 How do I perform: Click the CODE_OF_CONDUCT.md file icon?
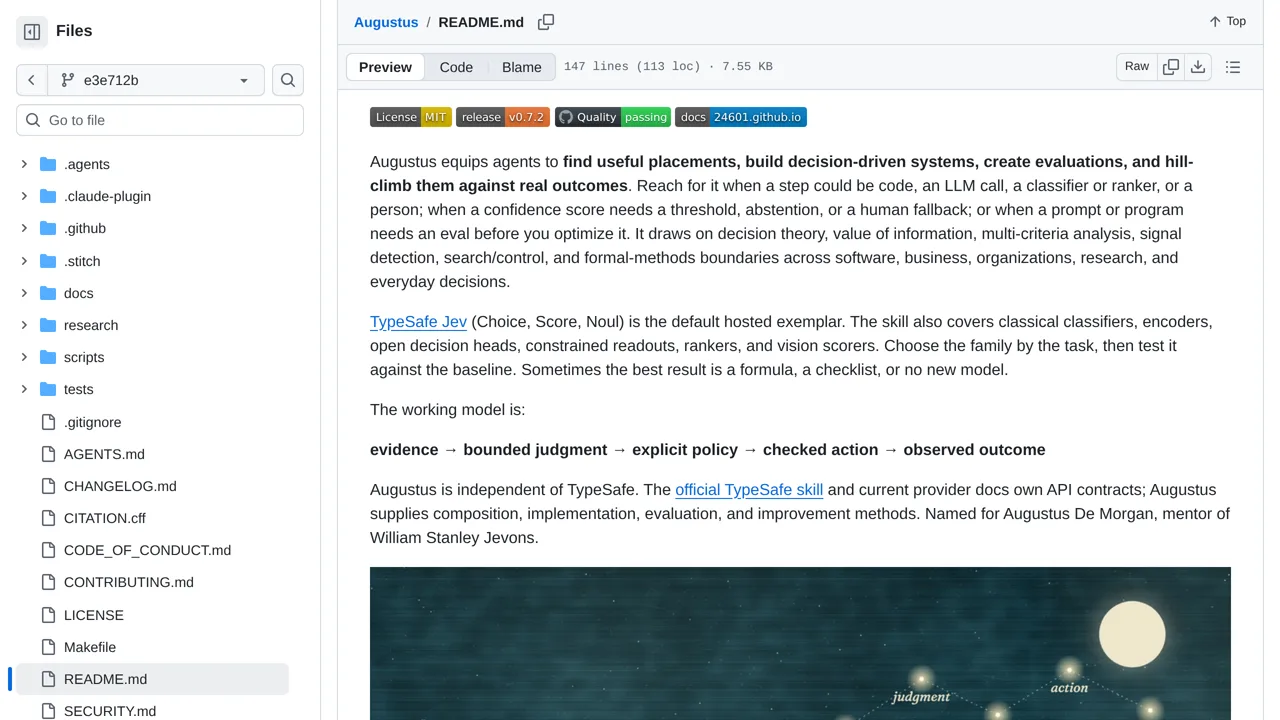point(48,550)
